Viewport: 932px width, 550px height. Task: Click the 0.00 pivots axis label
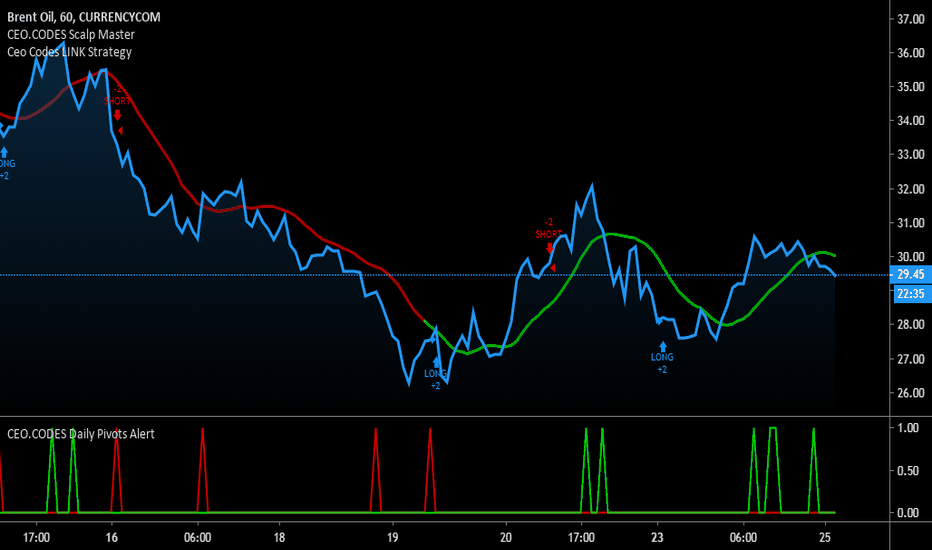(908, 513)
